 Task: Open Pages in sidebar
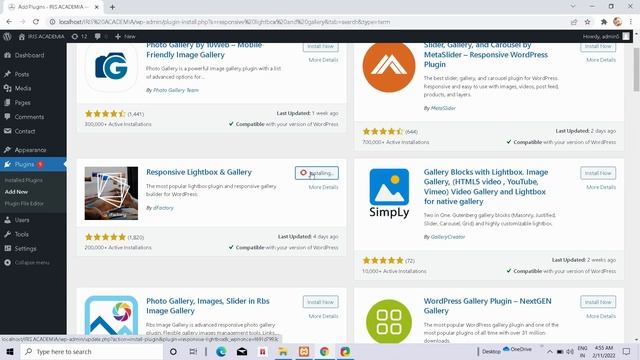point(22,103)
